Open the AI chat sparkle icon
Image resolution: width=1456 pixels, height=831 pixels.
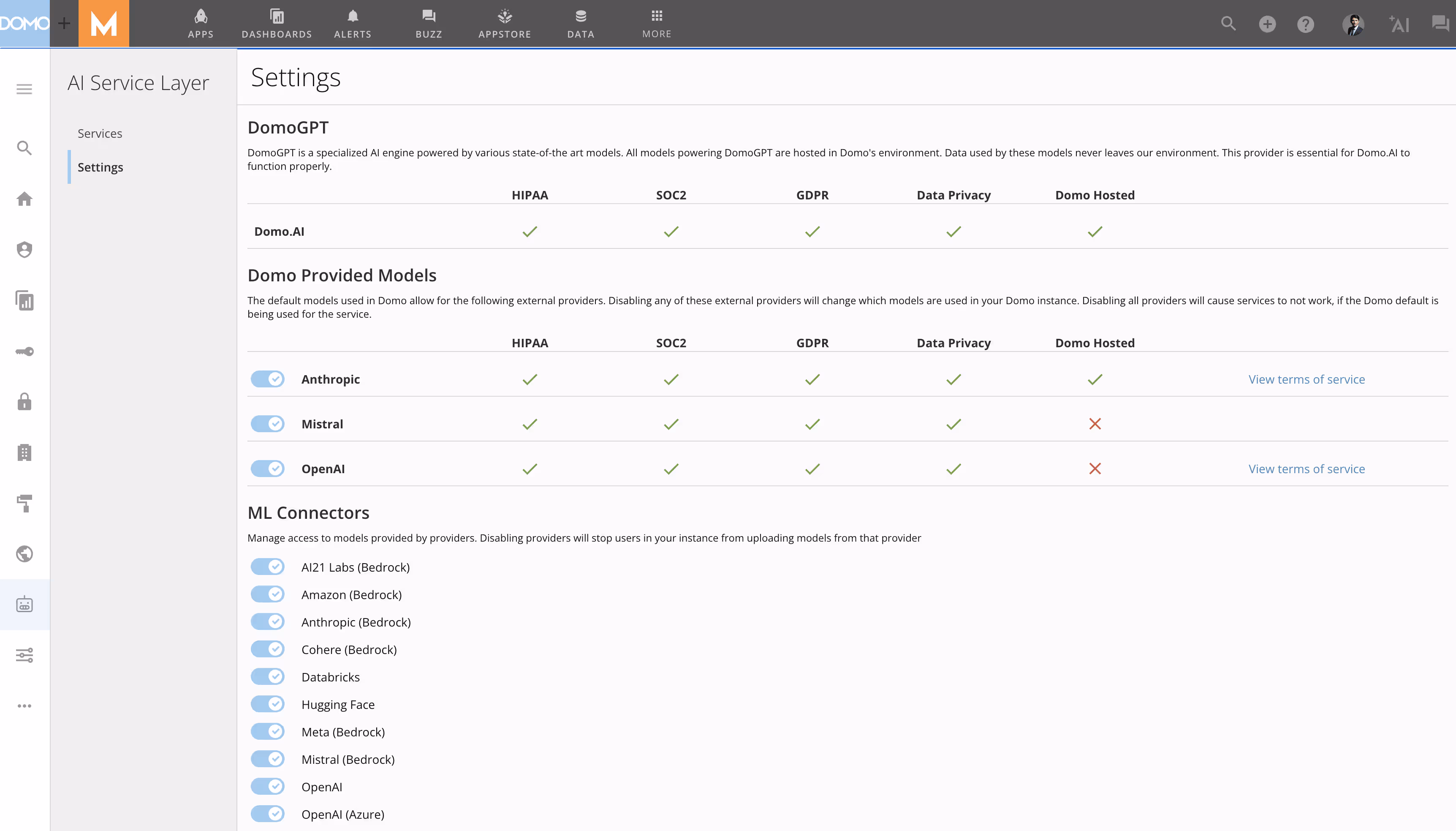click(x=1399, y=24)
